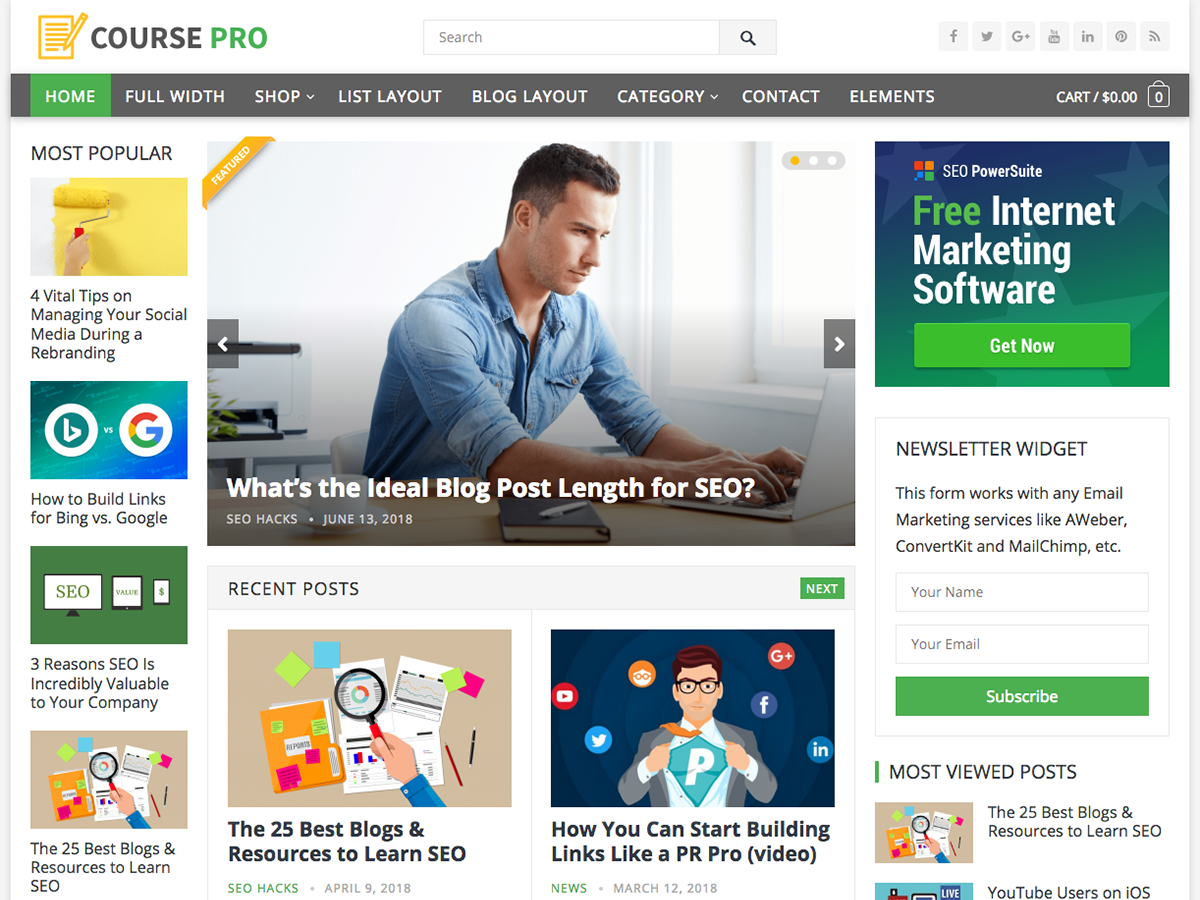Image resolution: width=1200 pixels, height=900 pixels.
Task: Open green SEO devices thumbnail
Action: pos(109,595)
